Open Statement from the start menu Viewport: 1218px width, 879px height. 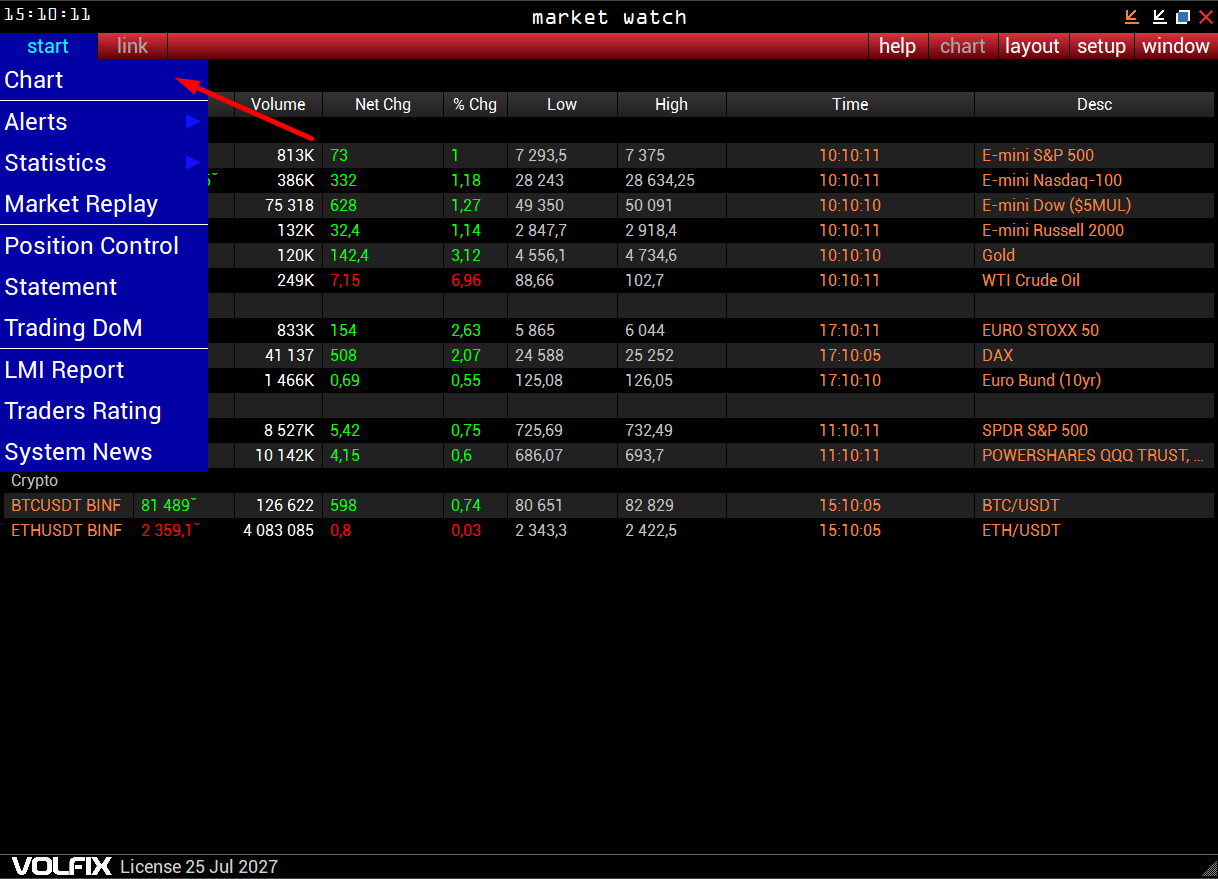point(104,287)
